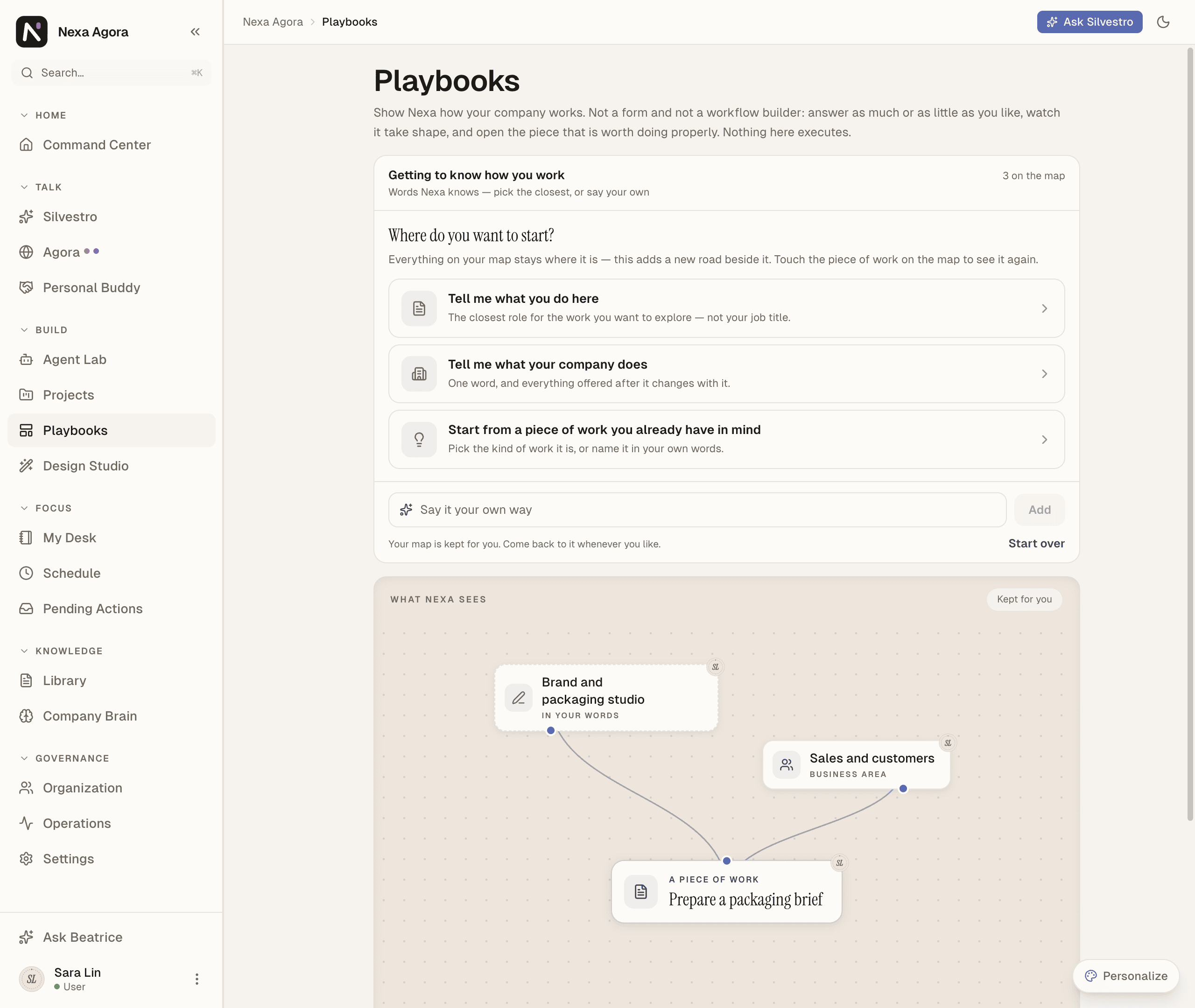
Task: Open the Tell me what you do here chevron
Action: click(1044, 308)
